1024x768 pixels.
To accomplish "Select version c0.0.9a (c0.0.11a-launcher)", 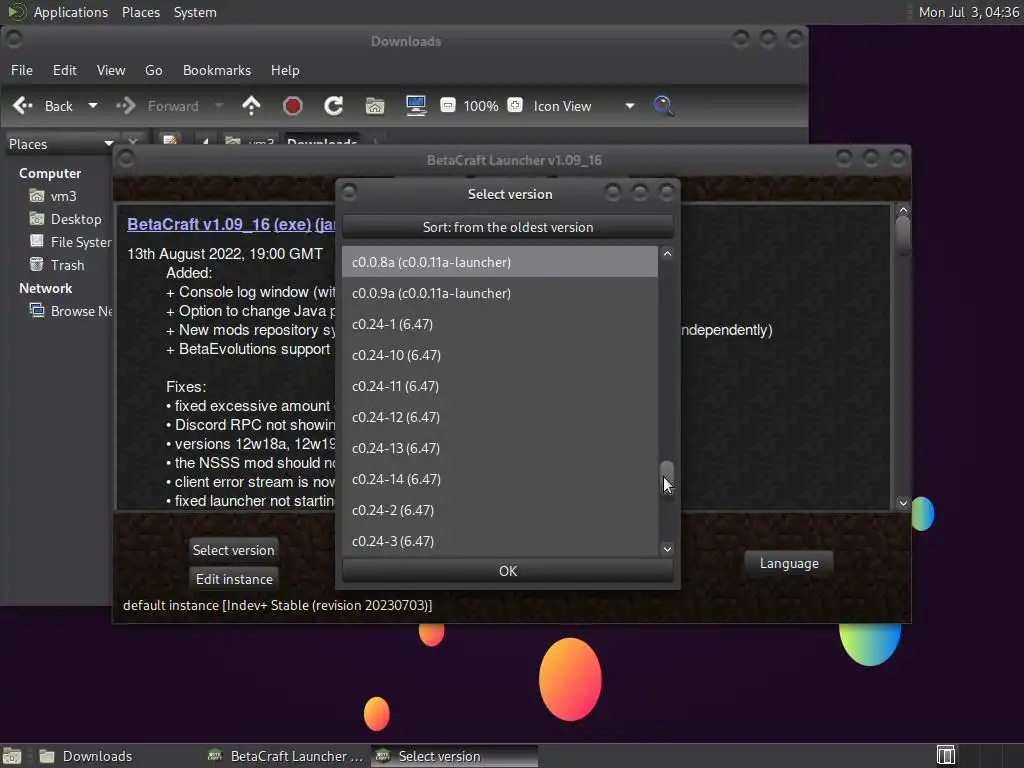I will click(x=500, y=293).
